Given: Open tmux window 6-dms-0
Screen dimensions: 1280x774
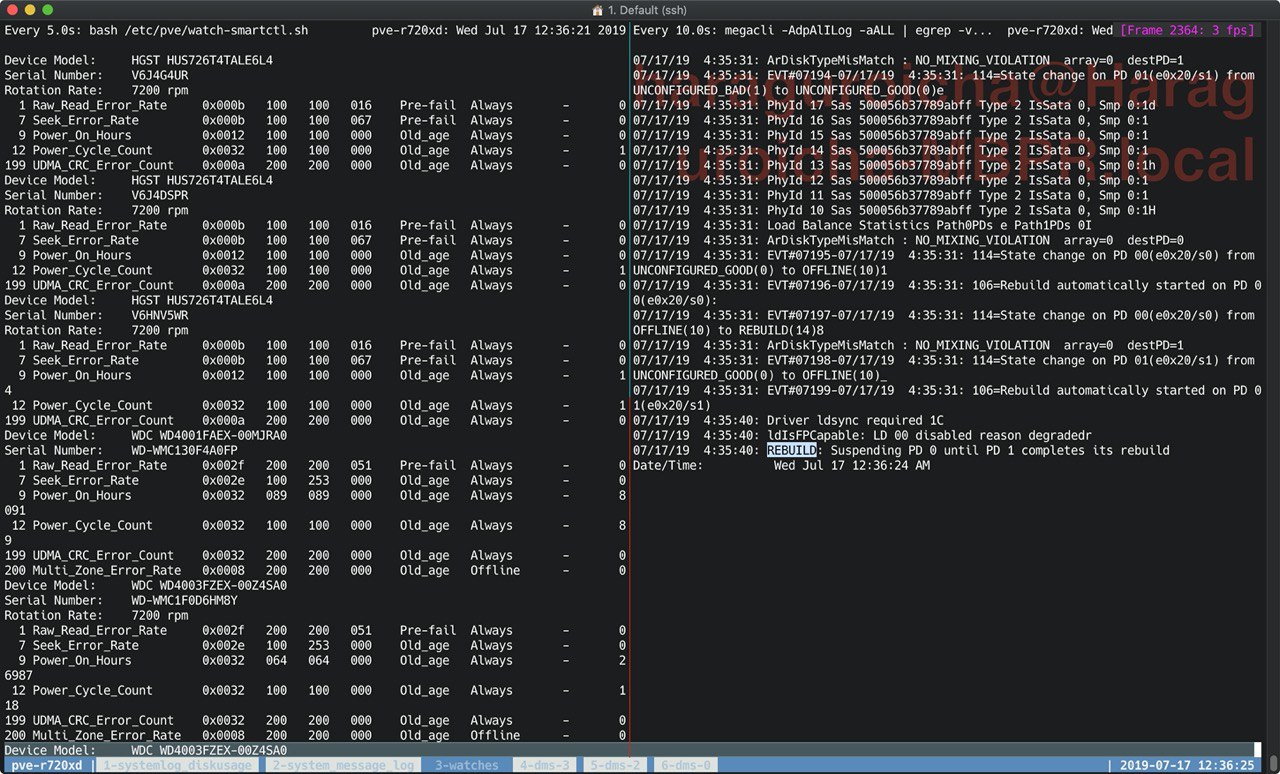Looking at the screenshot, I should (685, 765).
